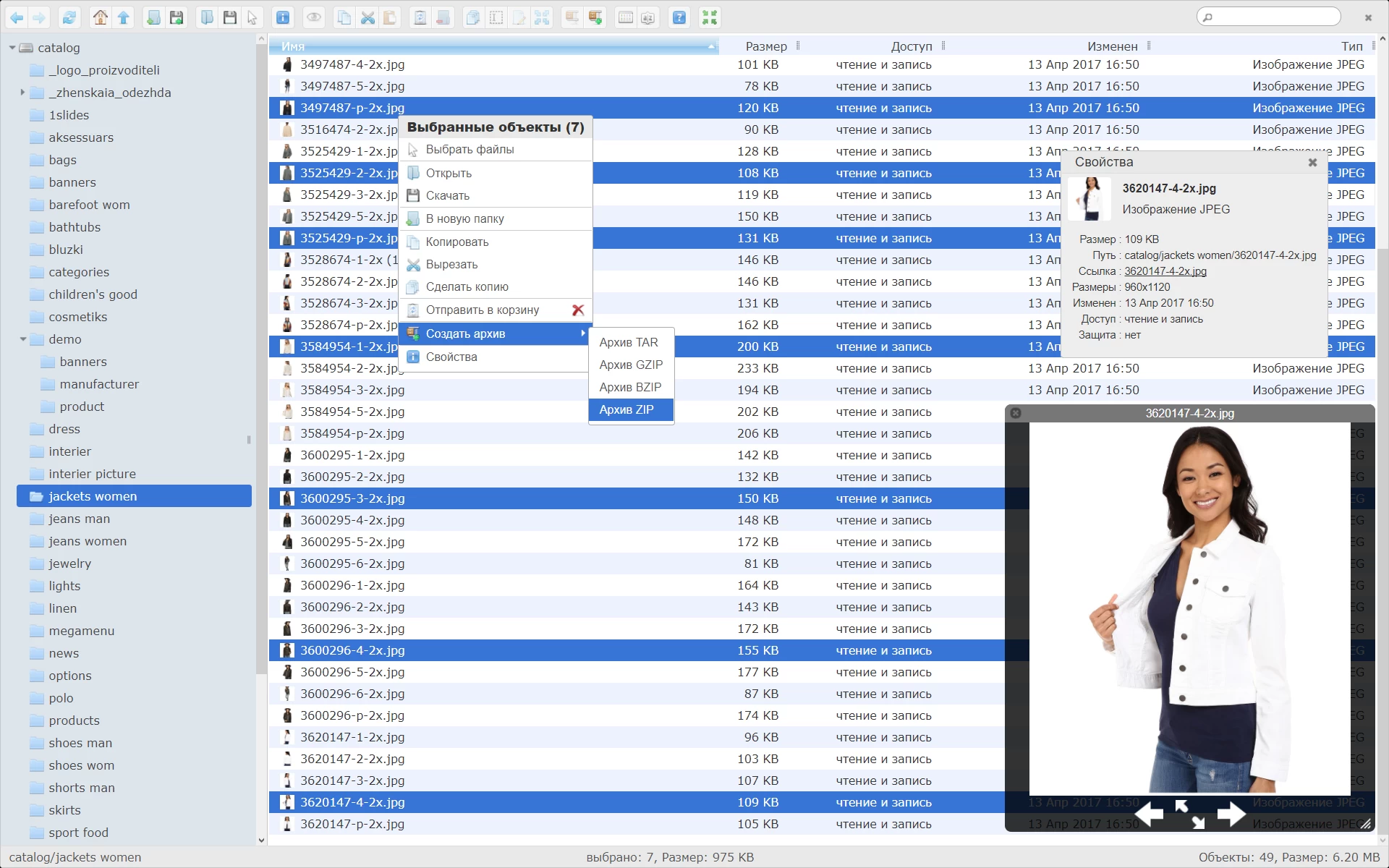Click Скачать in the context menu
1389x868 pixels.
(495, 195)
